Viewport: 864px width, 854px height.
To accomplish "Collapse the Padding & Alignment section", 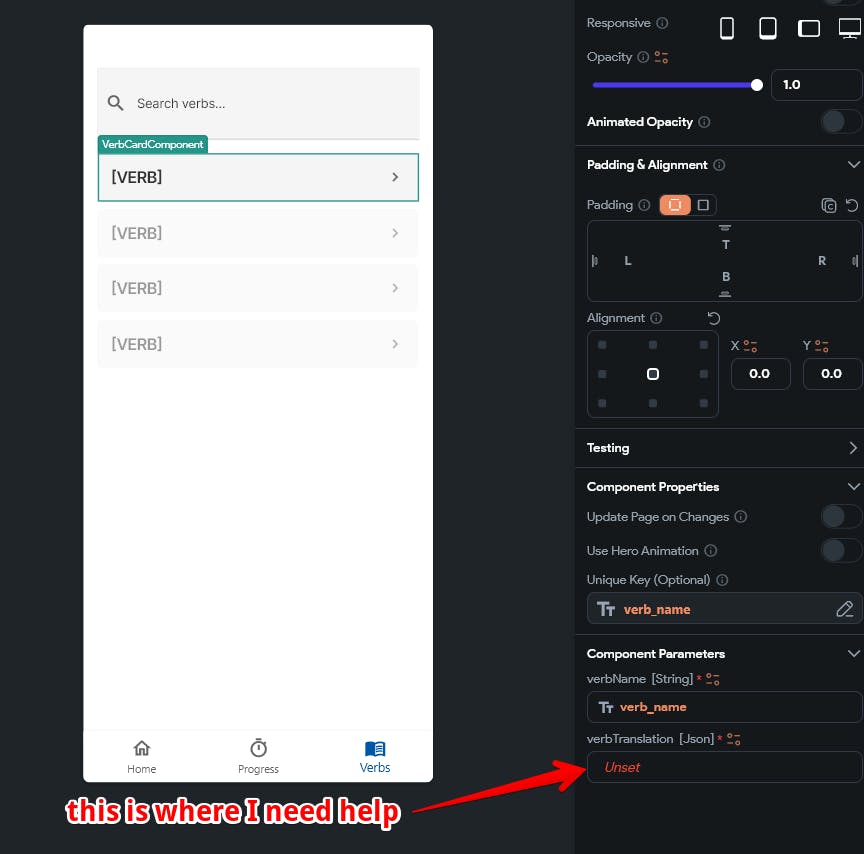I will [854, 165].
